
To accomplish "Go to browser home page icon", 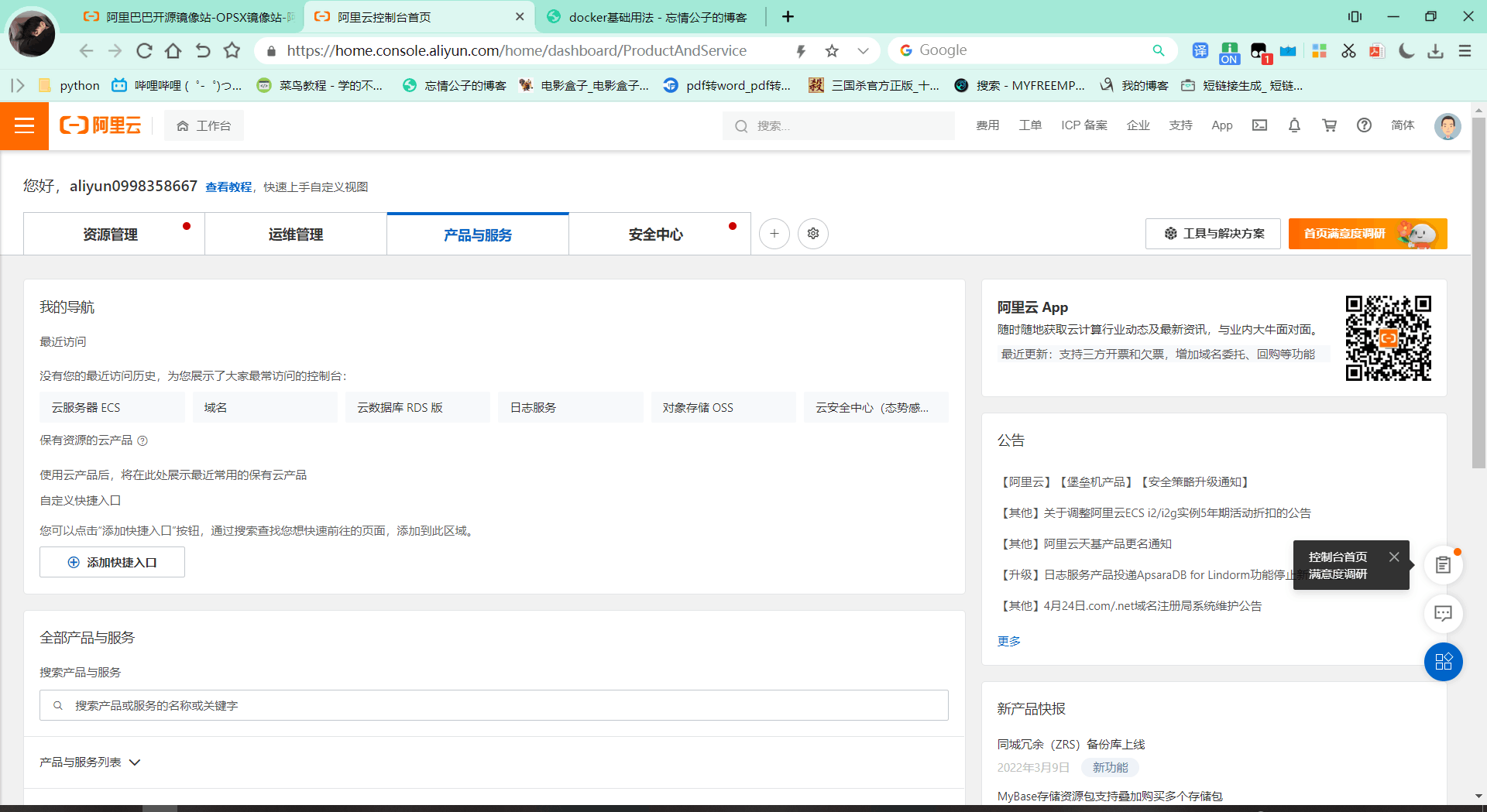I will (173, 51).
